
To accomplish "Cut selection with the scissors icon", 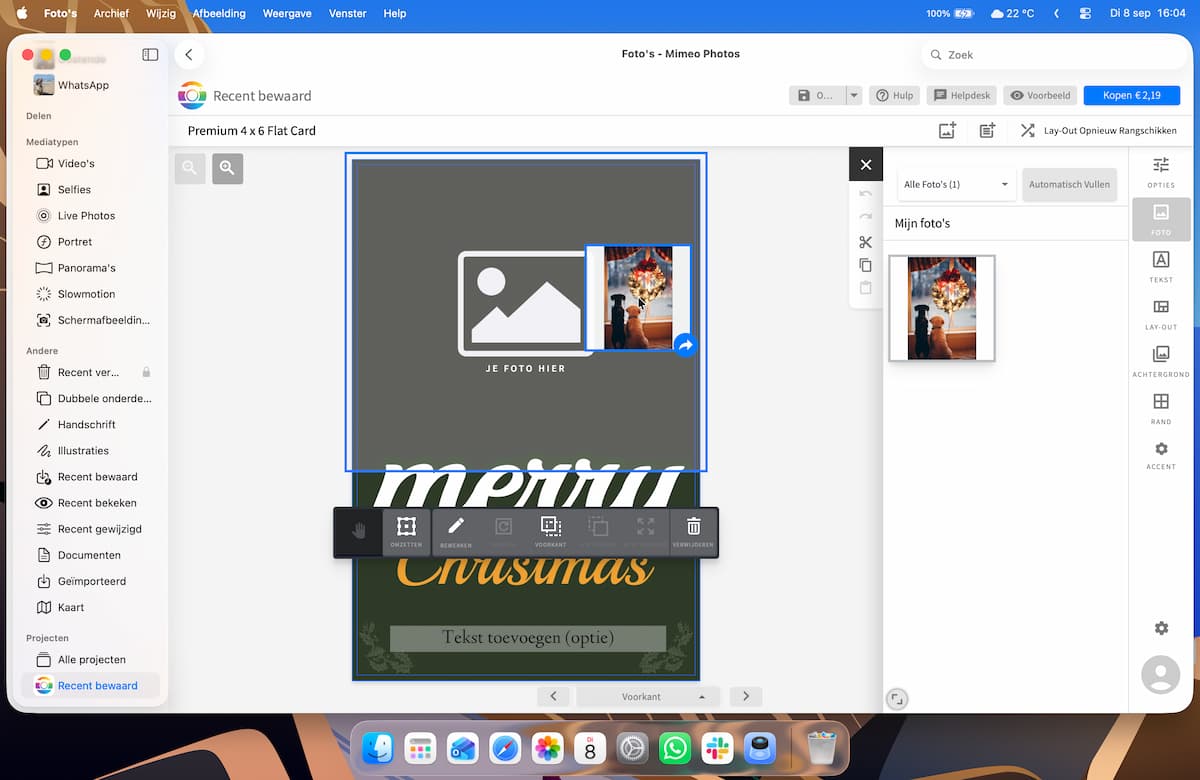I will [866, 242].
